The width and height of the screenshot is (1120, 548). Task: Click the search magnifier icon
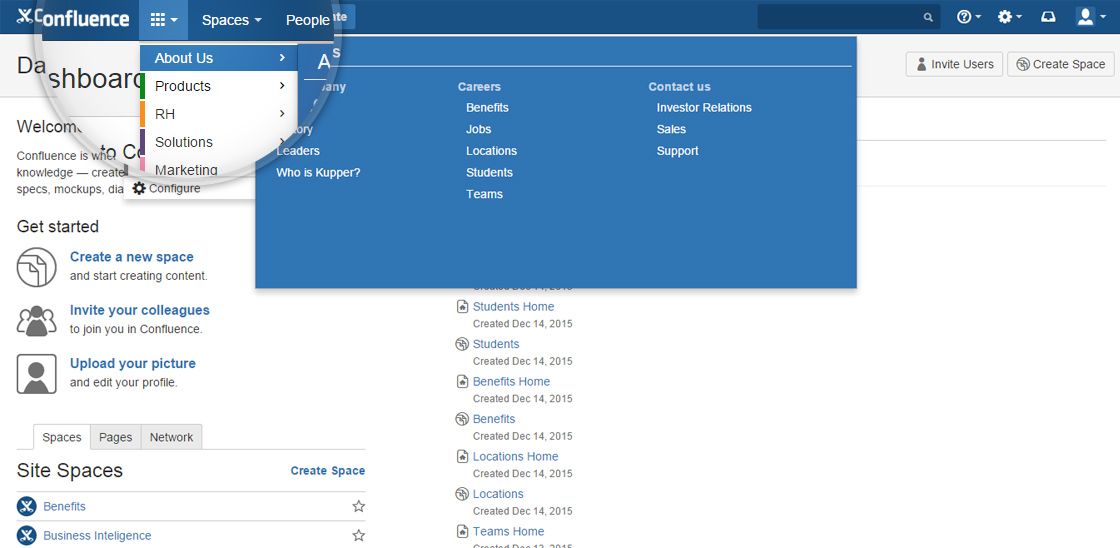coord(928,18)
